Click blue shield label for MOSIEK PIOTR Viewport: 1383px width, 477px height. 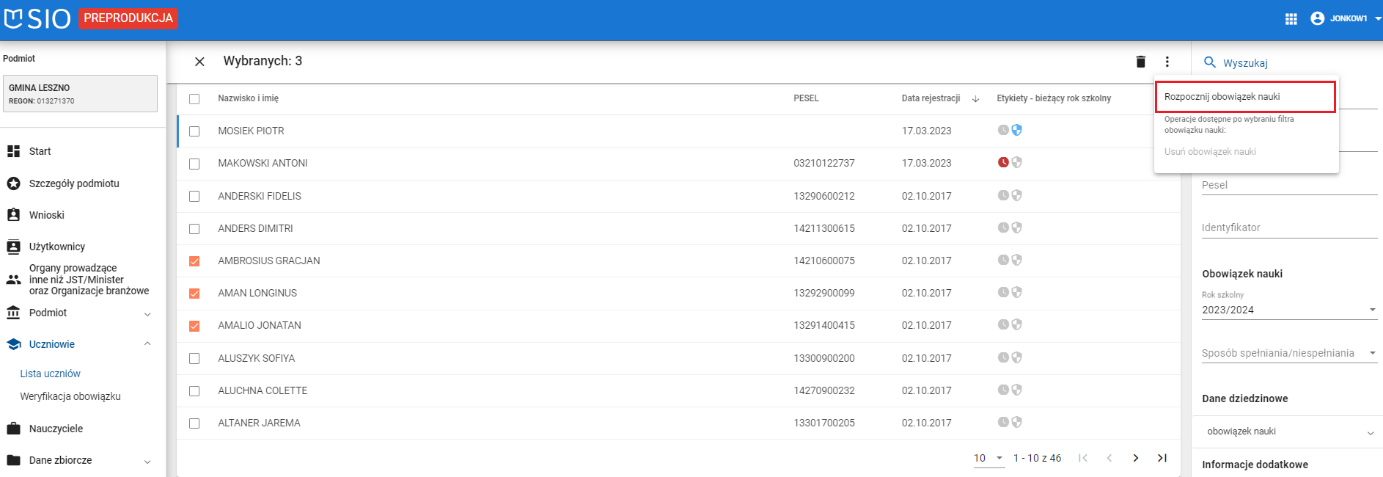(1017, 130)
